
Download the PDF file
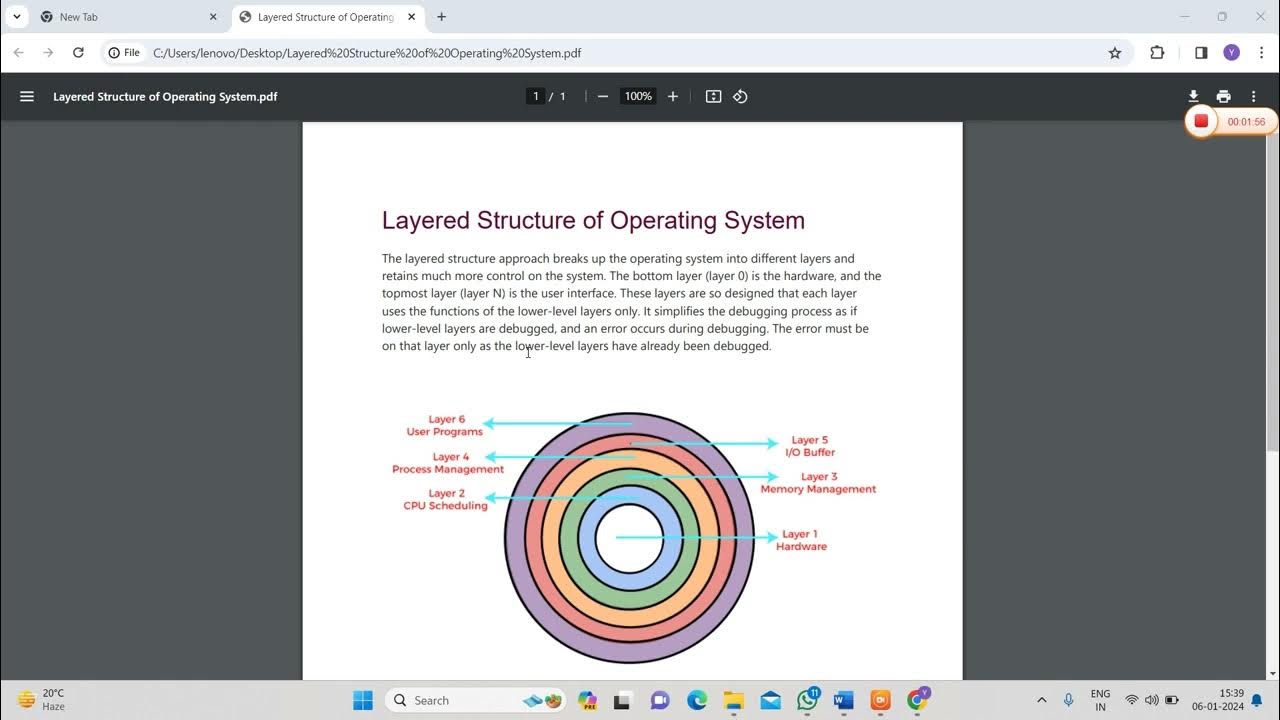tap(1193, 96)
